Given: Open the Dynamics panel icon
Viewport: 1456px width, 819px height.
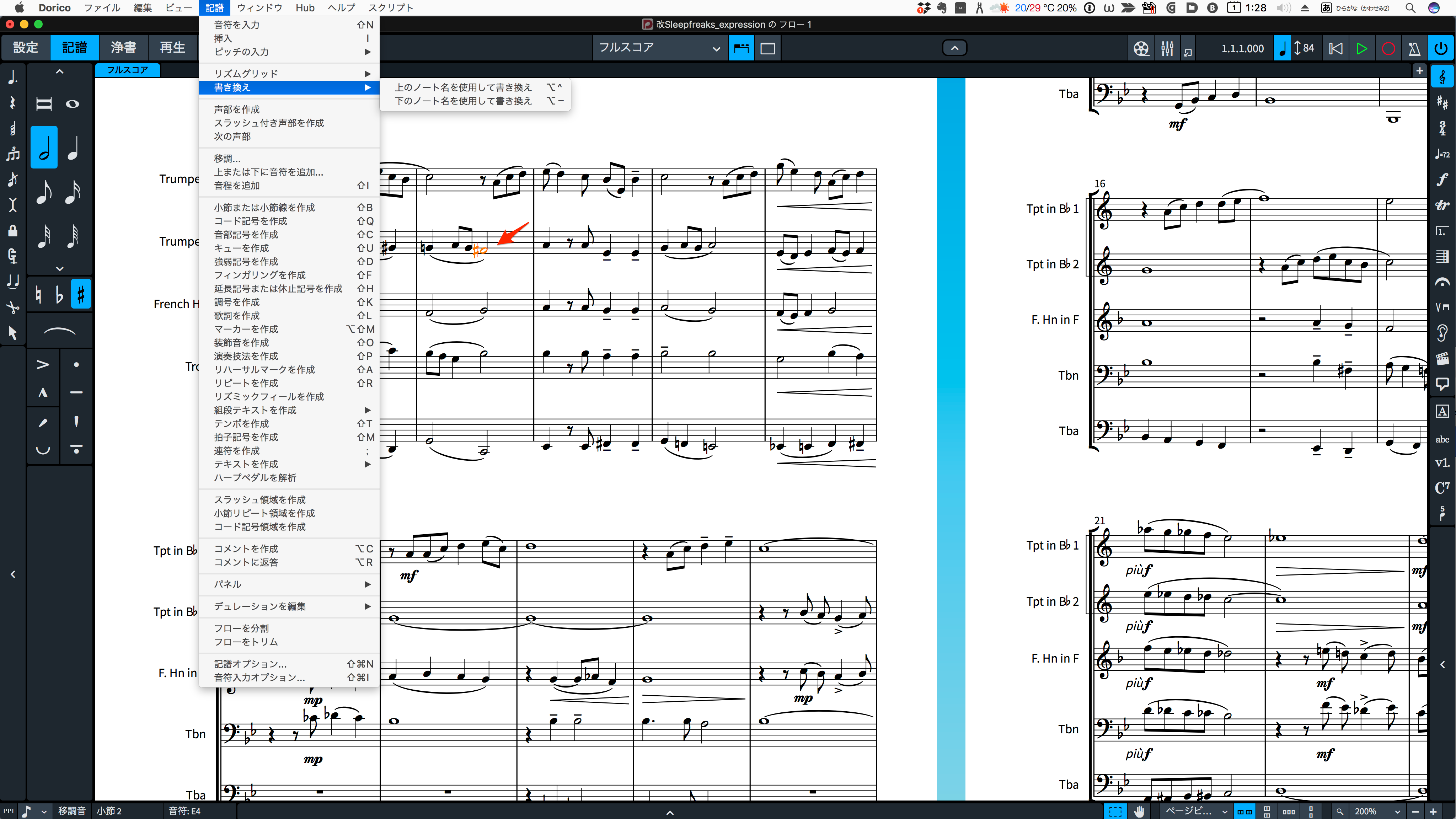Looking at the screenshot, I should (1442, 180).
